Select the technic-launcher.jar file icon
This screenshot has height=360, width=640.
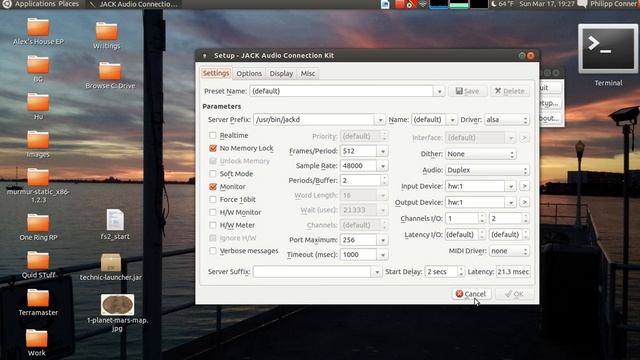(x=111, y=262)
